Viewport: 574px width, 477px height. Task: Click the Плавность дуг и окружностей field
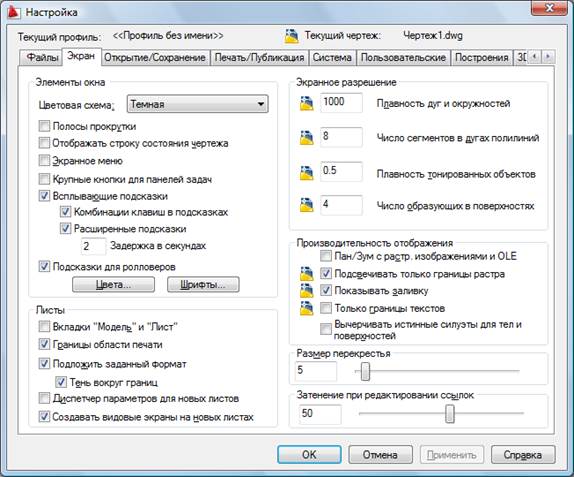pyautogui.click(x=341, y=102)
